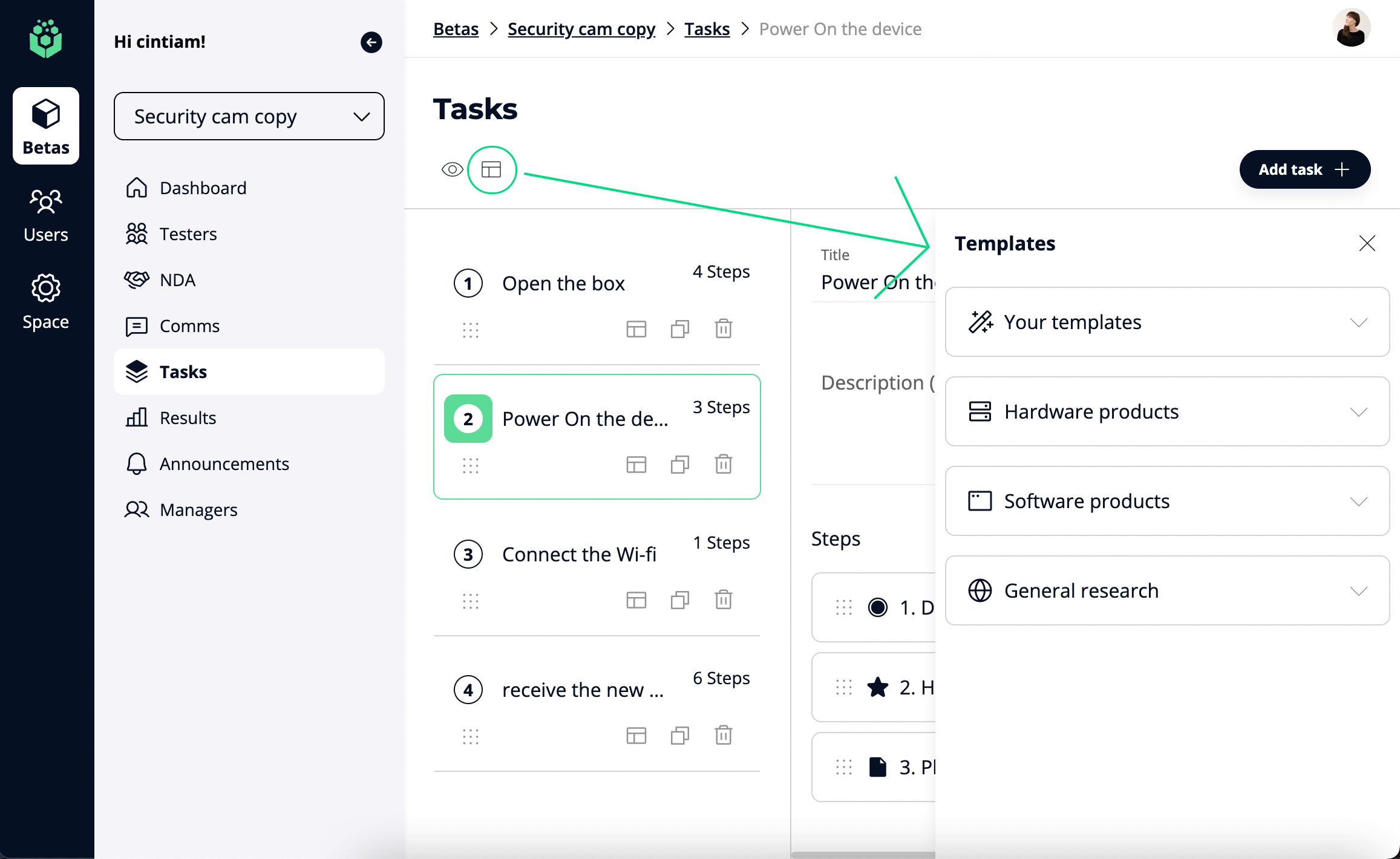Screen dimensions: 1400x859
Task: Select Dashboard from the navigation menu
Action: [x=203, y=188]
